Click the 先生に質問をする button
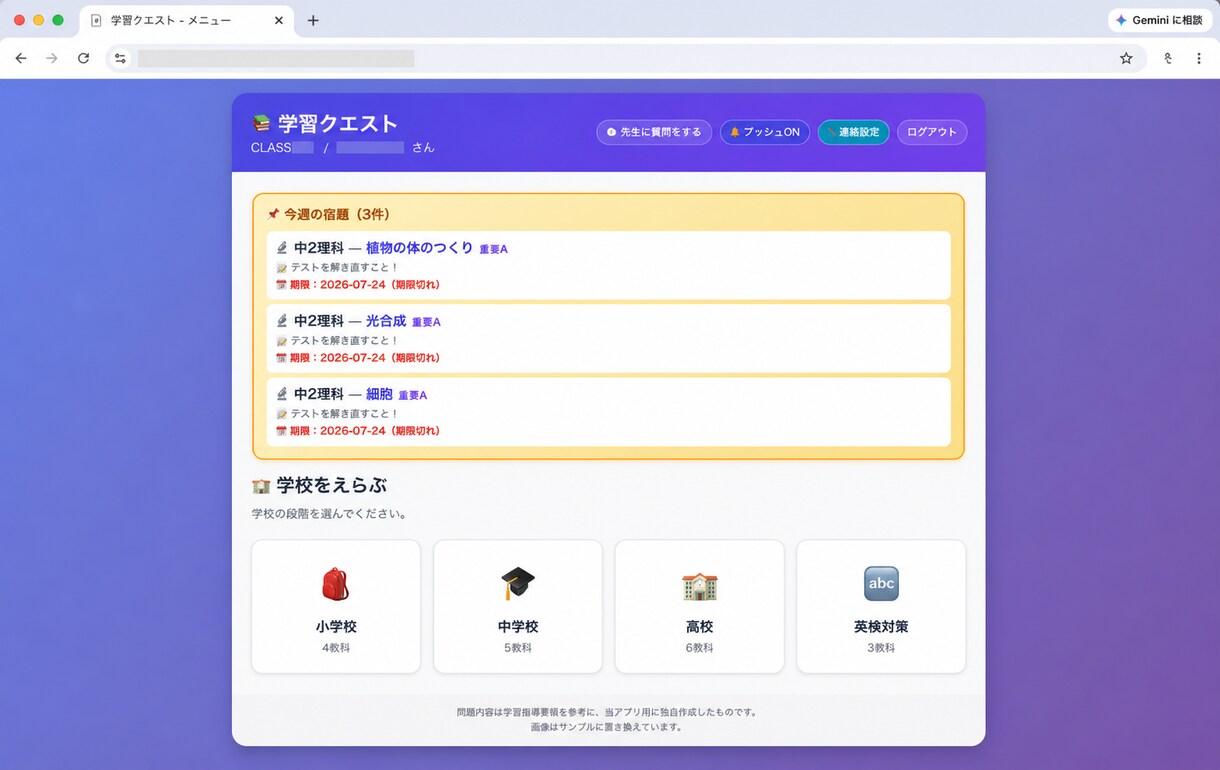Viewport: 1220px width, 770px height. (654, 132)
